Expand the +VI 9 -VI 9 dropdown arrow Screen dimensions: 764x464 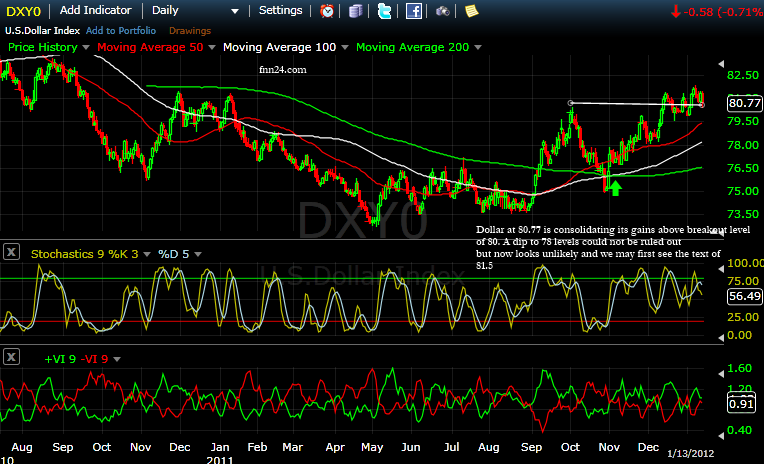[x=117, y=359]
